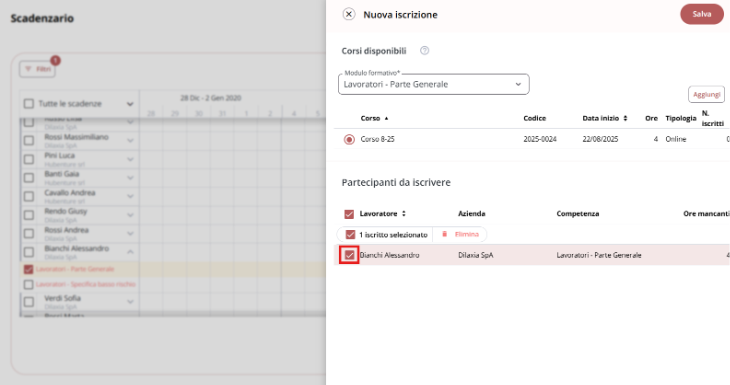Expand the Rossi Massimiliano row chevron
730x385 pixels.
130,140
